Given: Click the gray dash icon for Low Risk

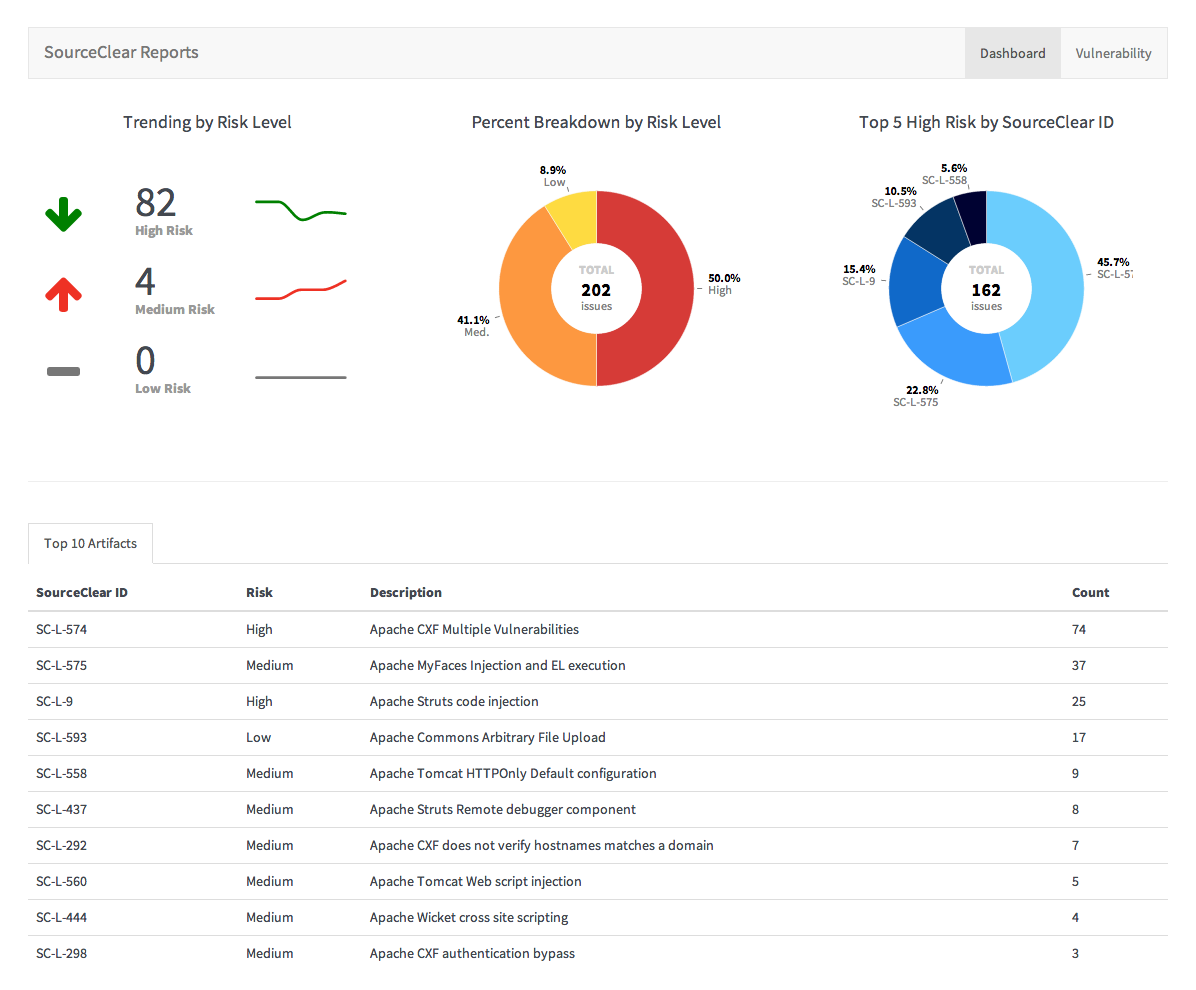Looking at the screenshot, I should click(x=63, y=371).
